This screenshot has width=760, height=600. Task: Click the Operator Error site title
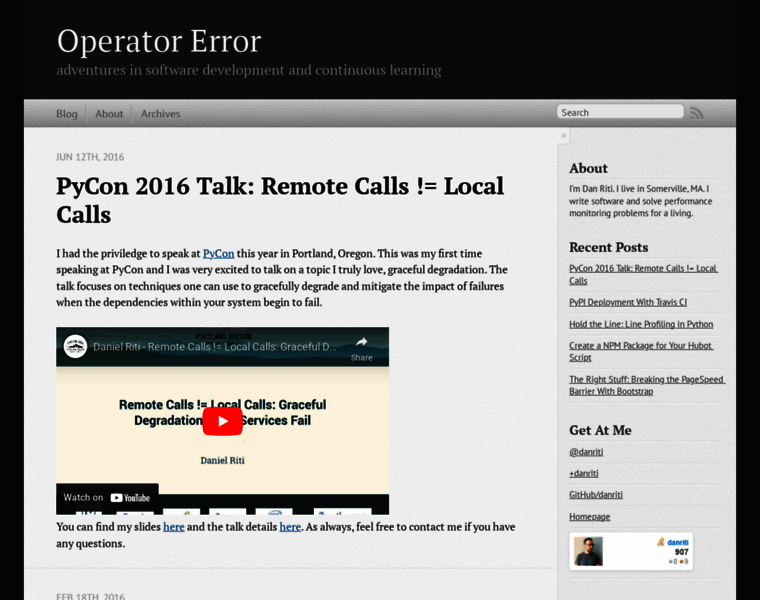pos(159,41)
